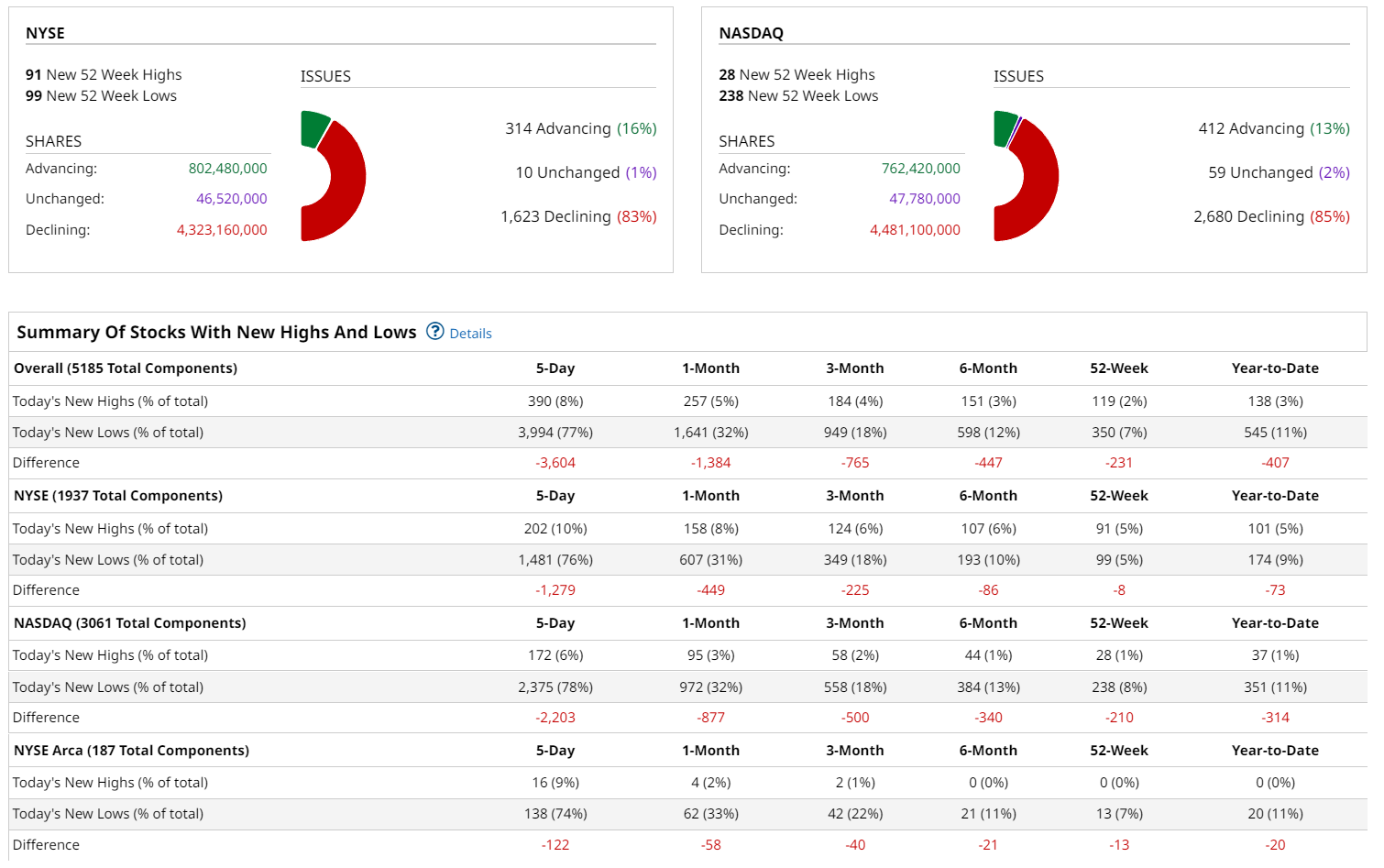1384x868 pixels.
Task: Click NASDAQ unchanged shares 47,780,000
Action: [x=925, y=199]
